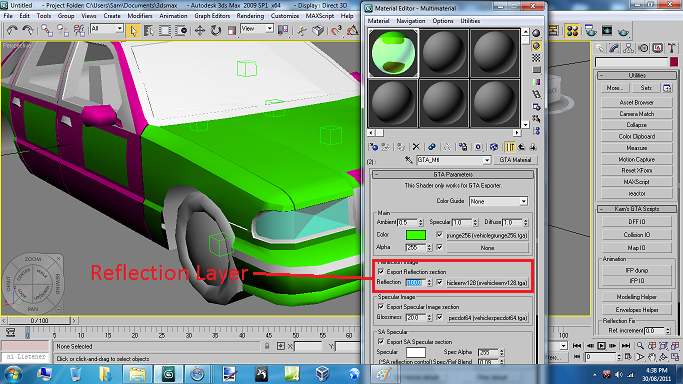Viewport: 683px width, 384px height.
Task: Open reference coordinate system View dropdown
Action: click(269, 29)
